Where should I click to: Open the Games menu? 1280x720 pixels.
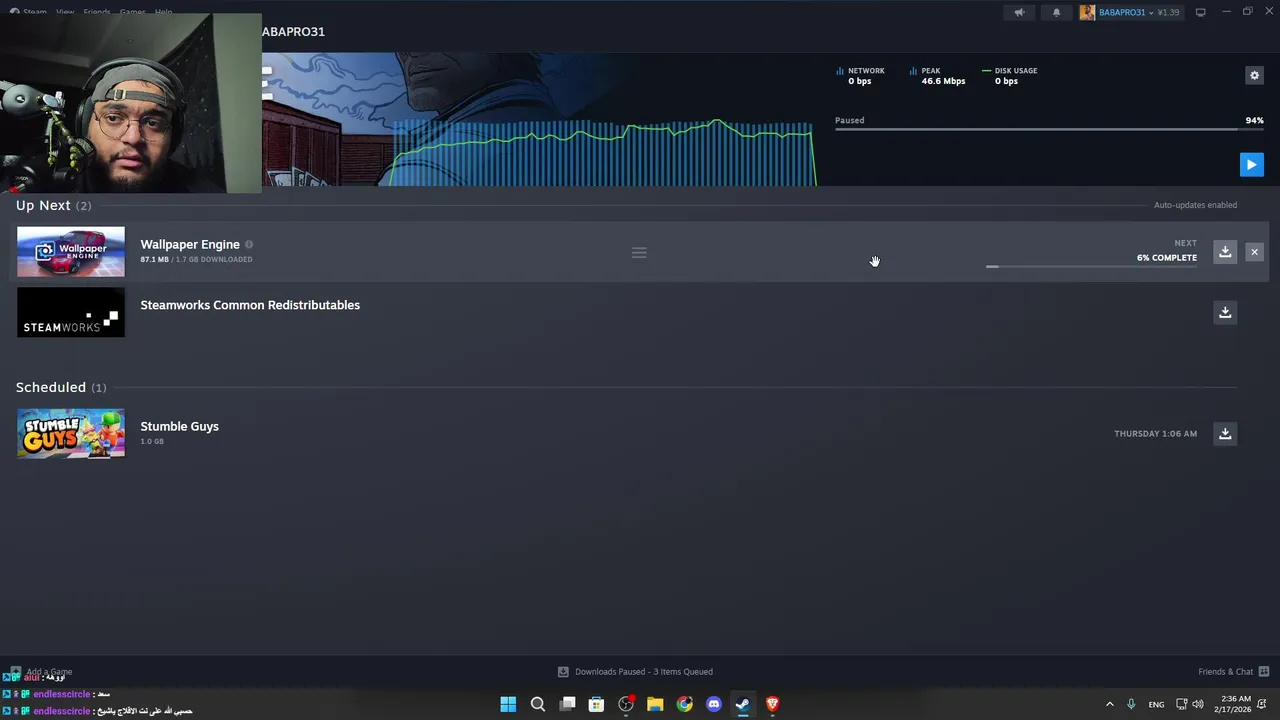coord(132,12)
